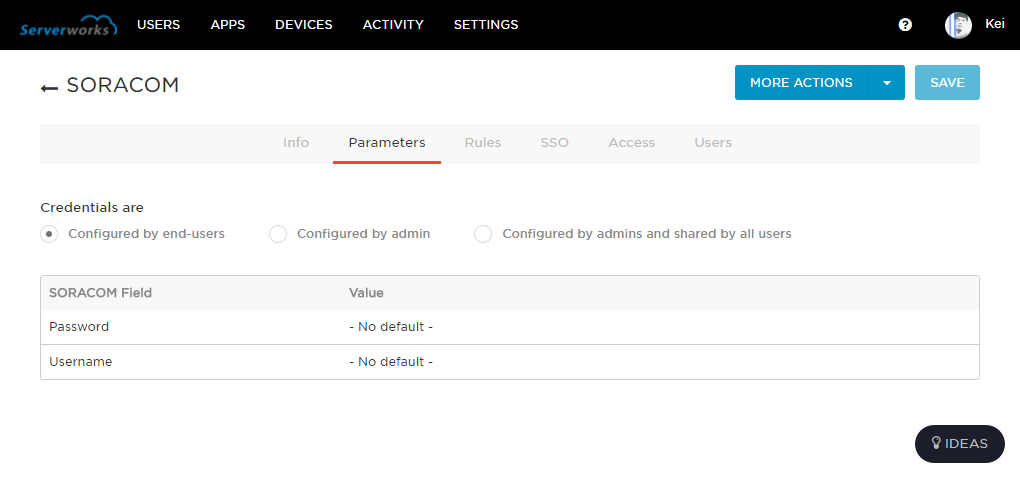The height and width of the screenshot is (478, 1020).
Task: Open the Password field row
Action: point(510,327)
